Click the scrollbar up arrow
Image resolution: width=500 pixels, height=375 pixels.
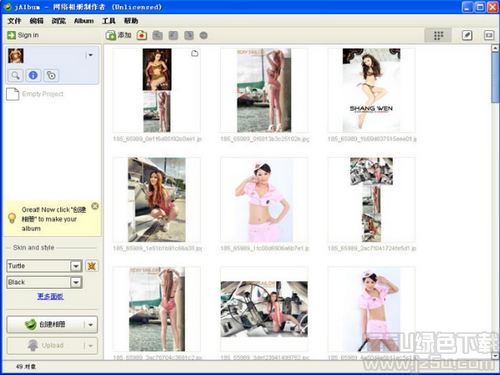point(495,48)
